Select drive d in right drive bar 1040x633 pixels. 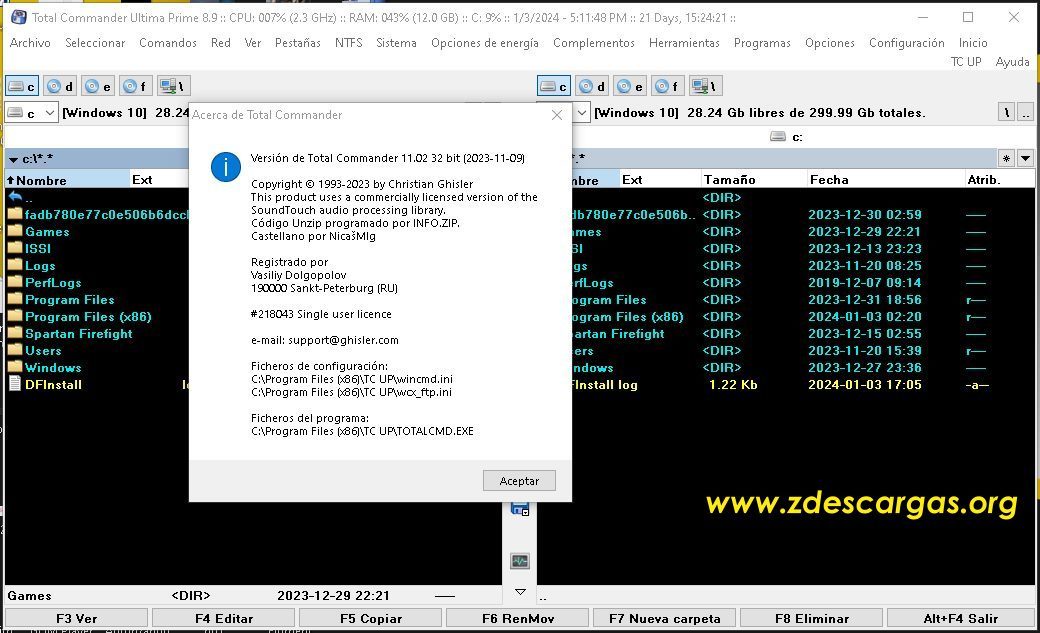592,86
